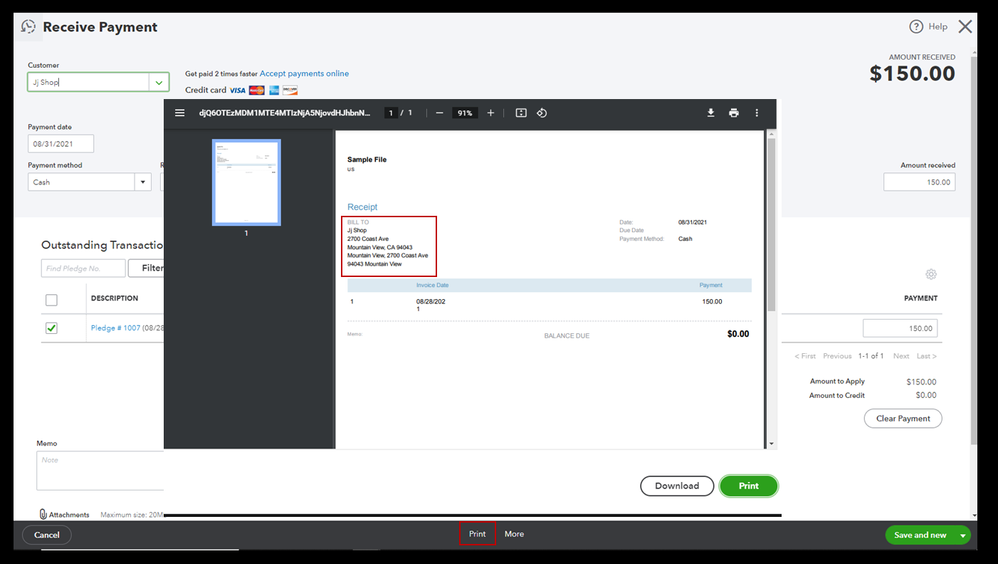This screenshot has width=998, height=564.
Task: Click the Payment date field
Action: tap(60, 144)
